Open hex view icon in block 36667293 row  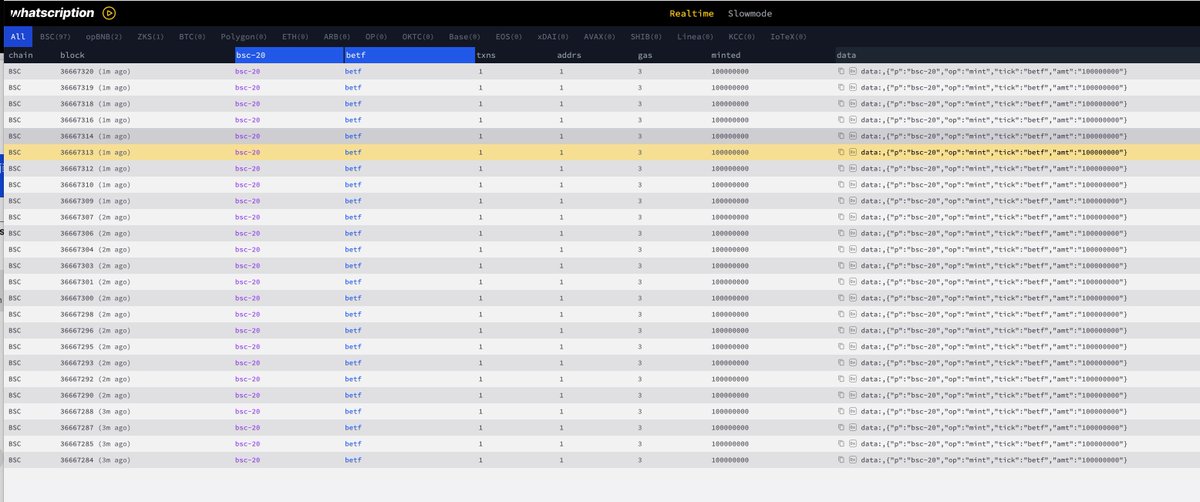853,363
